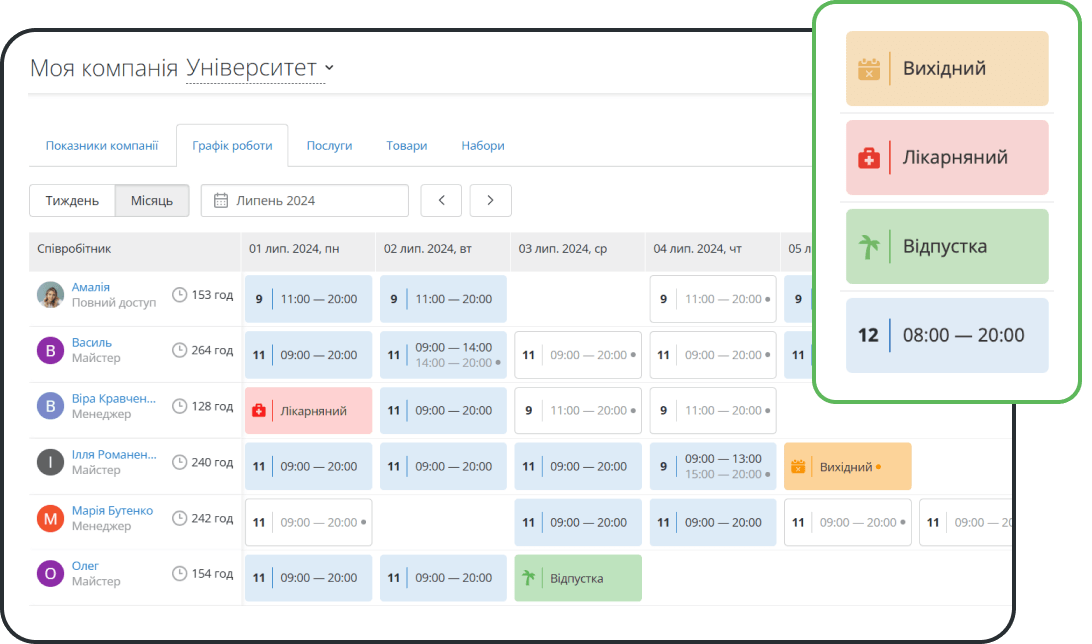Switch schedule view to Тиждень
1092x644 pixels.
(72, 201)
